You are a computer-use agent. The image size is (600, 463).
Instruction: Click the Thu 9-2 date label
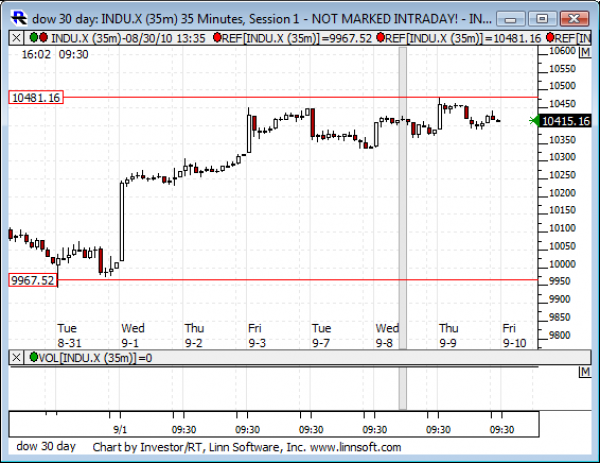[194, 335]
